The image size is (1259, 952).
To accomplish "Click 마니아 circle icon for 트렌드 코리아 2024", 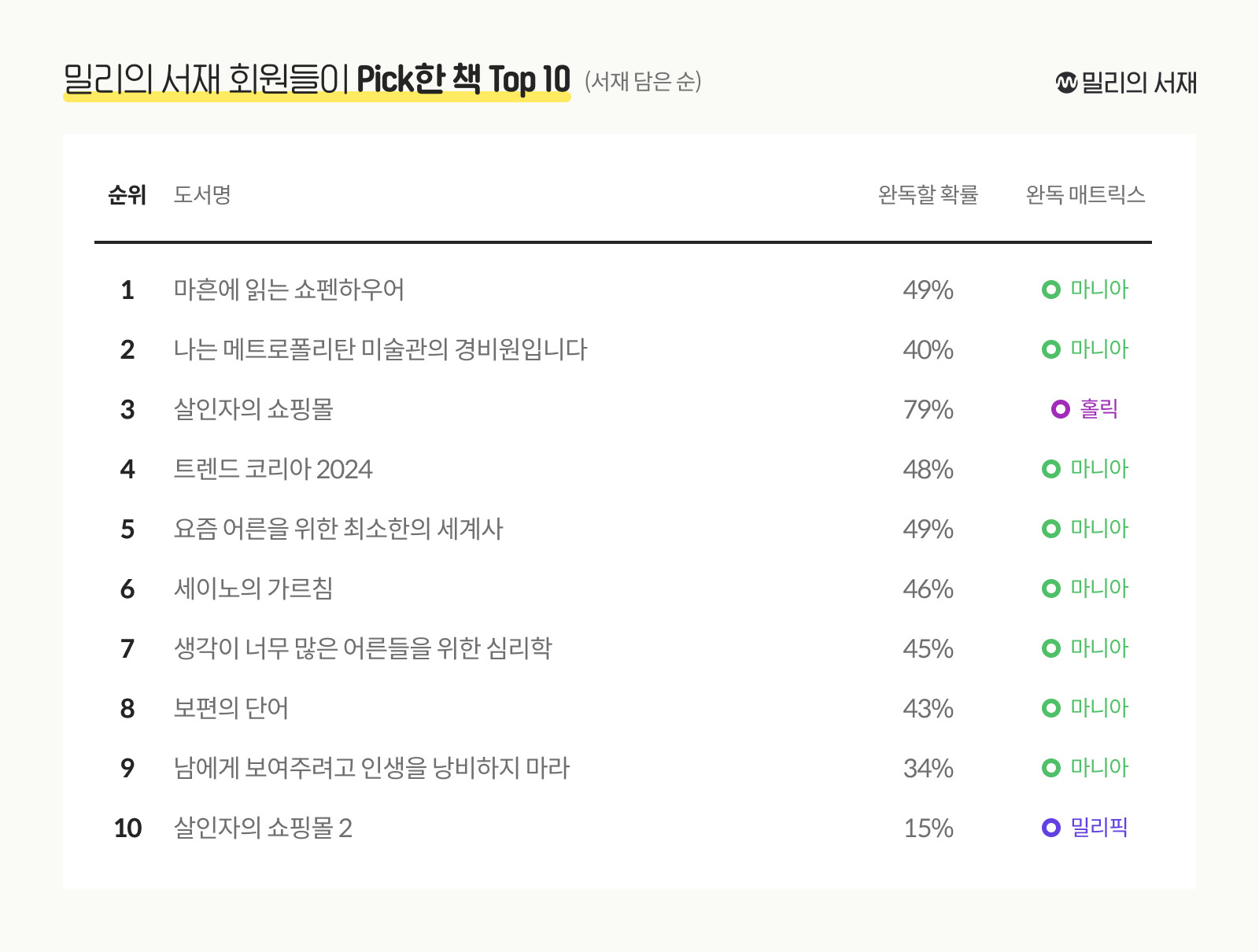I will pos(1050,469).
